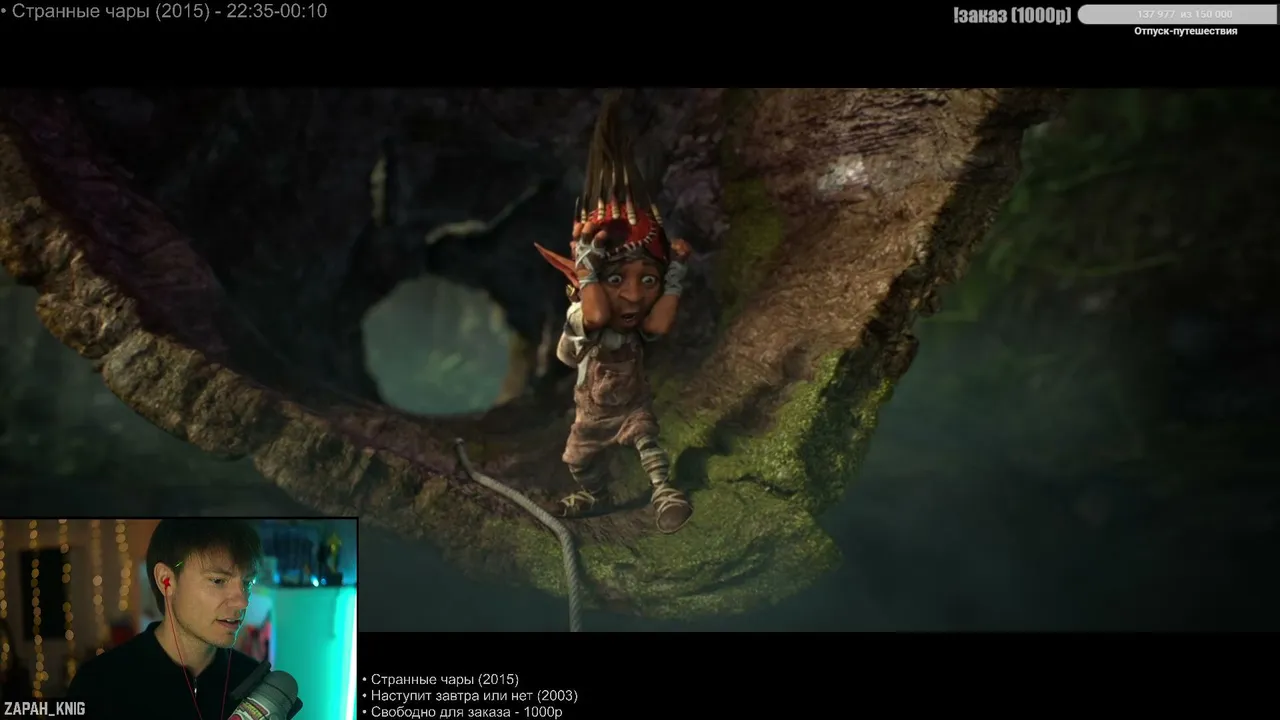
Task: Click the 'Странные чары (2015)' queue entry
Action: (444, 680)
